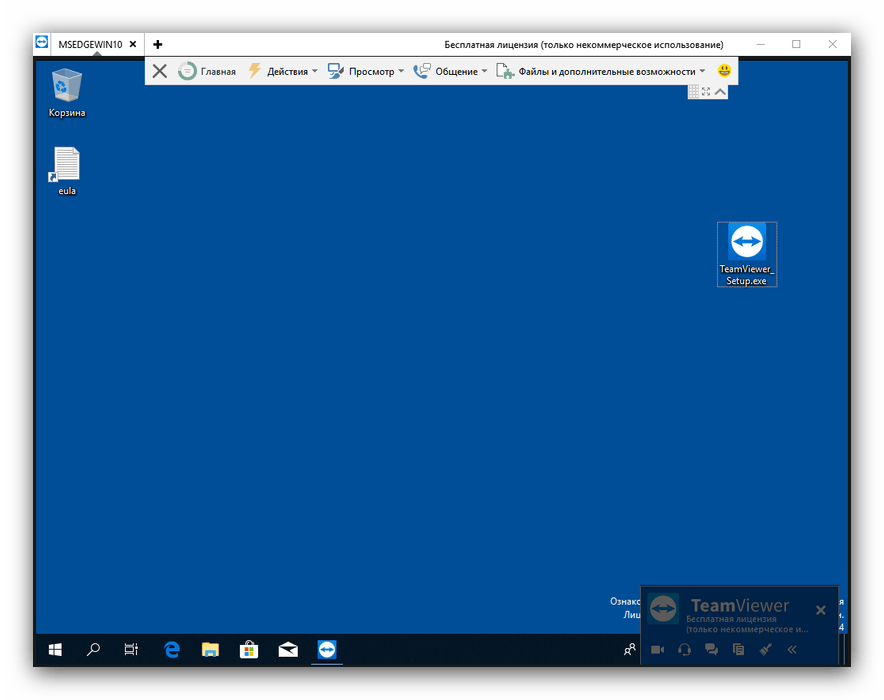This screenshot has height=700, width=884.
Task: Click the file transfer documents icon
Action: point(738,650)
